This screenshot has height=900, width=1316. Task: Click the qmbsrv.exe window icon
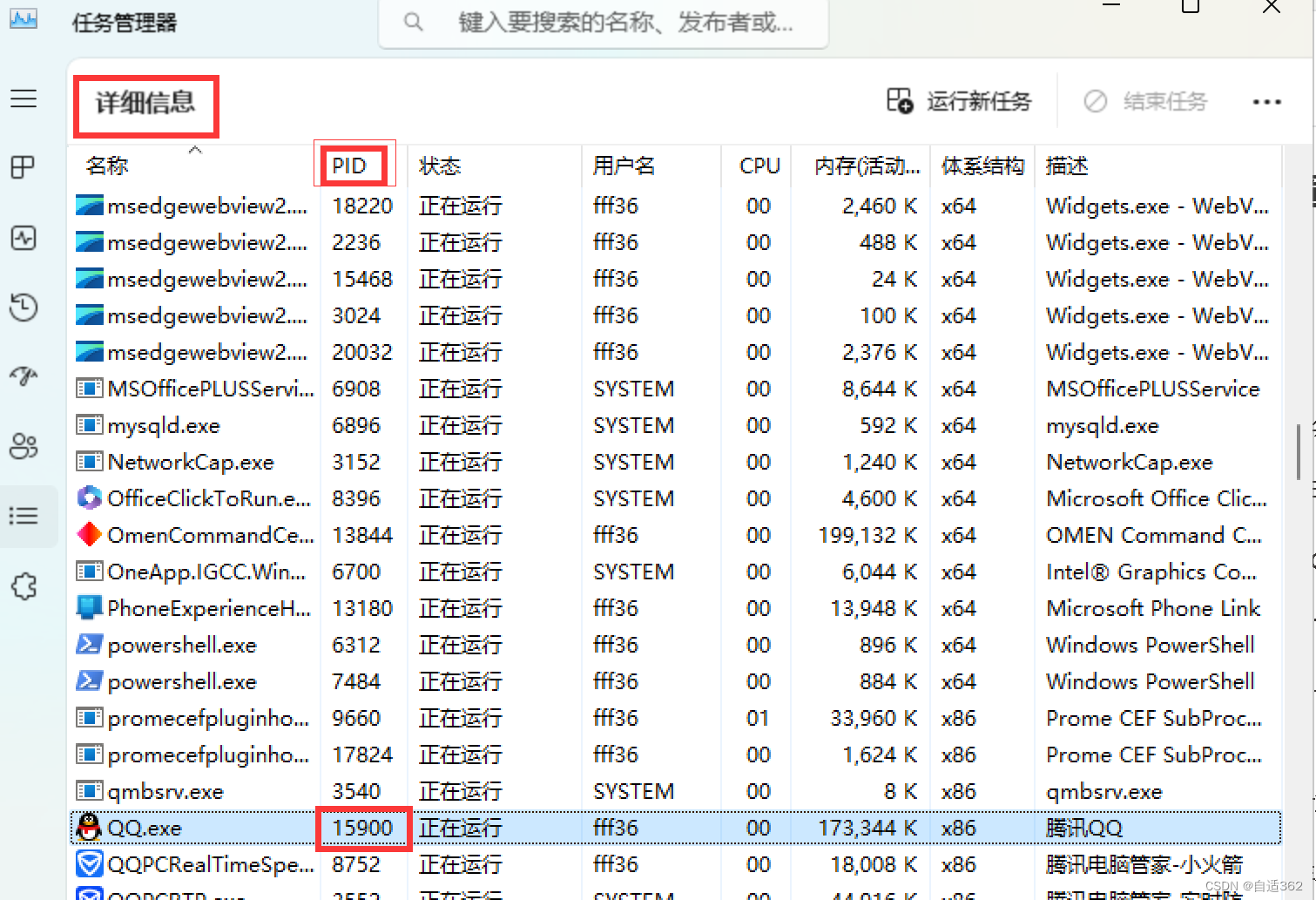click(x=90, y=790)
